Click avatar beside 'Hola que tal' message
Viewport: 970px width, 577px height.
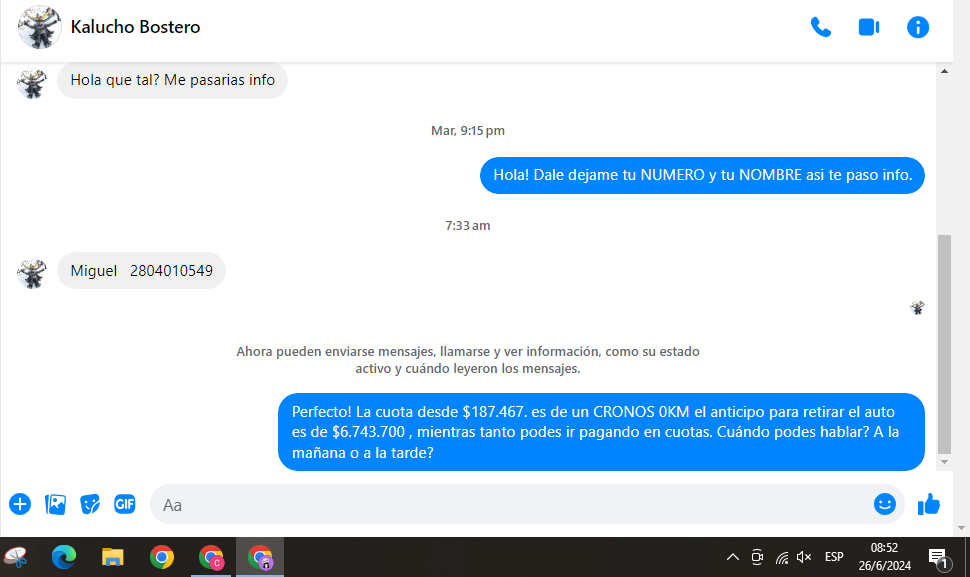click(32, 83)
